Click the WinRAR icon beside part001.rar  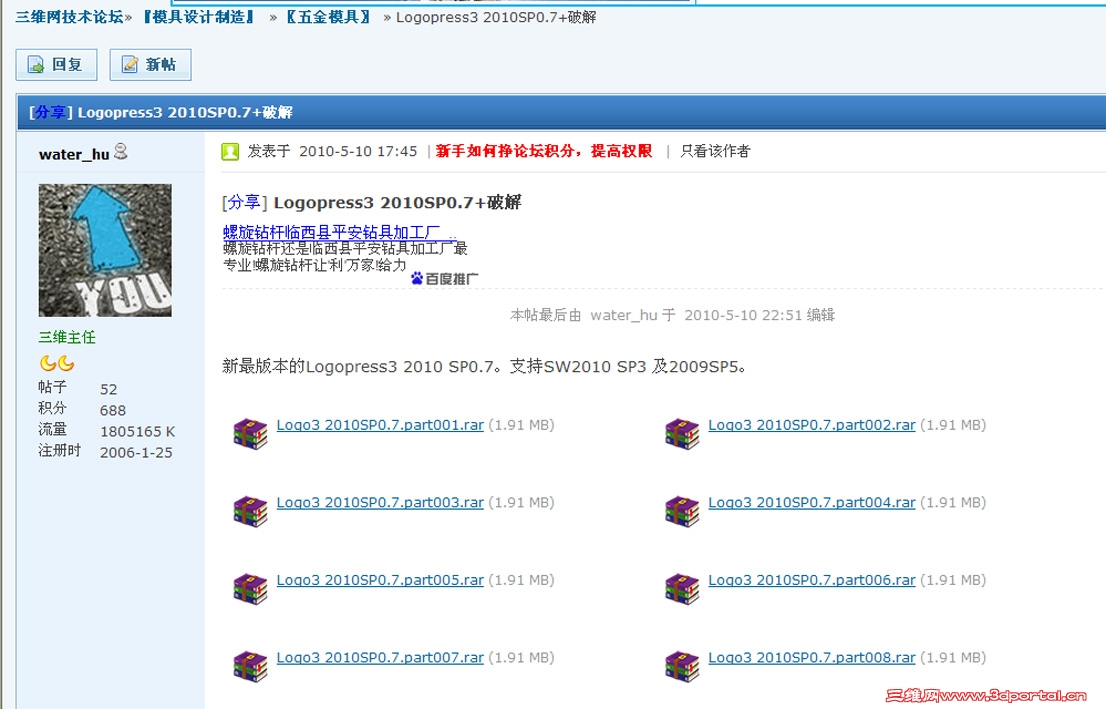click(249, 433)
